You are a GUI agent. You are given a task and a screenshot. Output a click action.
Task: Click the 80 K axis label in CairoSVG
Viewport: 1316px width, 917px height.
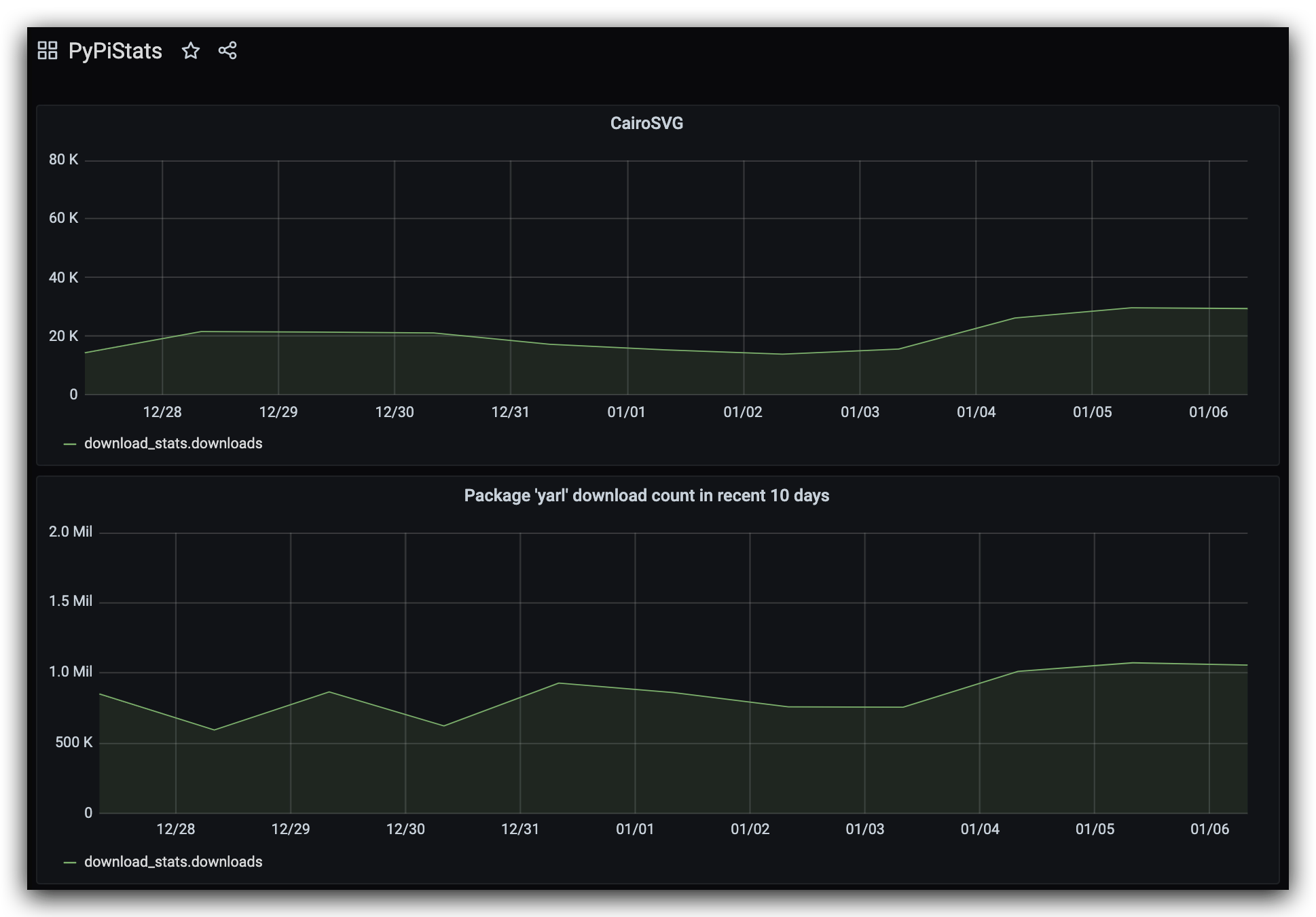click(x=63, y=160)
